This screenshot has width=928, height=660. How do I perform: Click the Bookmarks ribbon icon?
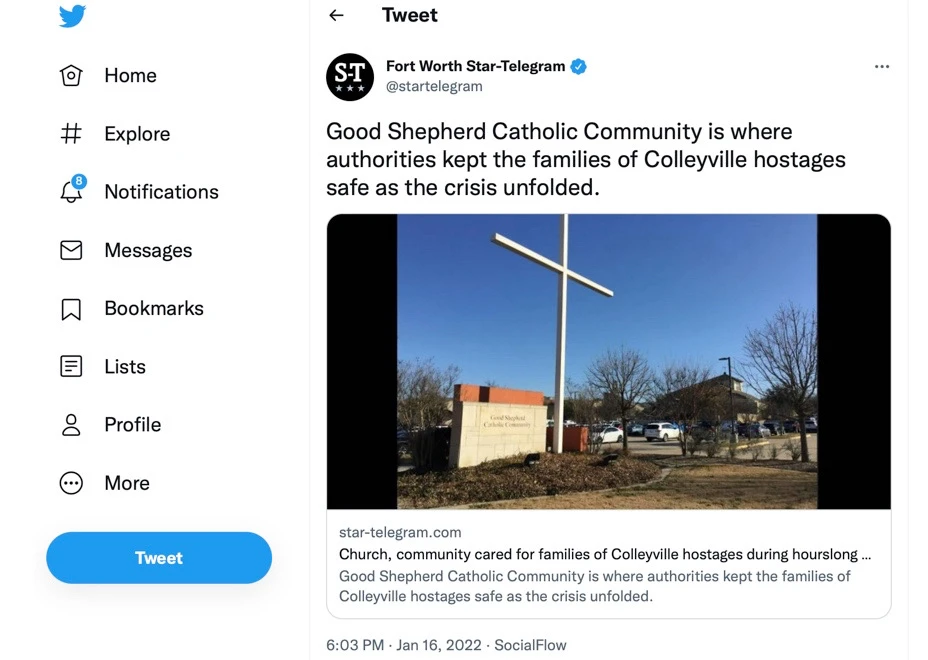[x=71, y=309]
